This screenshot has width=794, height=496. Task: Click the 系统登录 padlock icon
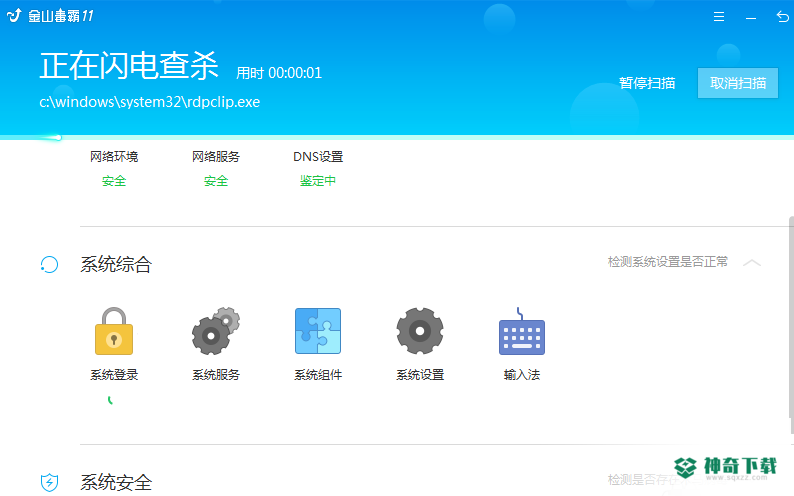point(114,331)
